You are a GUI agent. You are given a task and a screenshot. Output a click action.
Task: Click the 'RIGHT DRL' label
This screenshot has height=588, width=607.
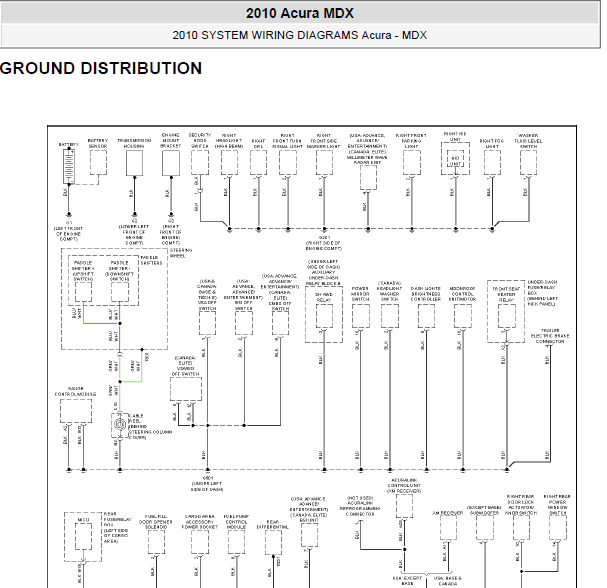[x=258, y=144]
